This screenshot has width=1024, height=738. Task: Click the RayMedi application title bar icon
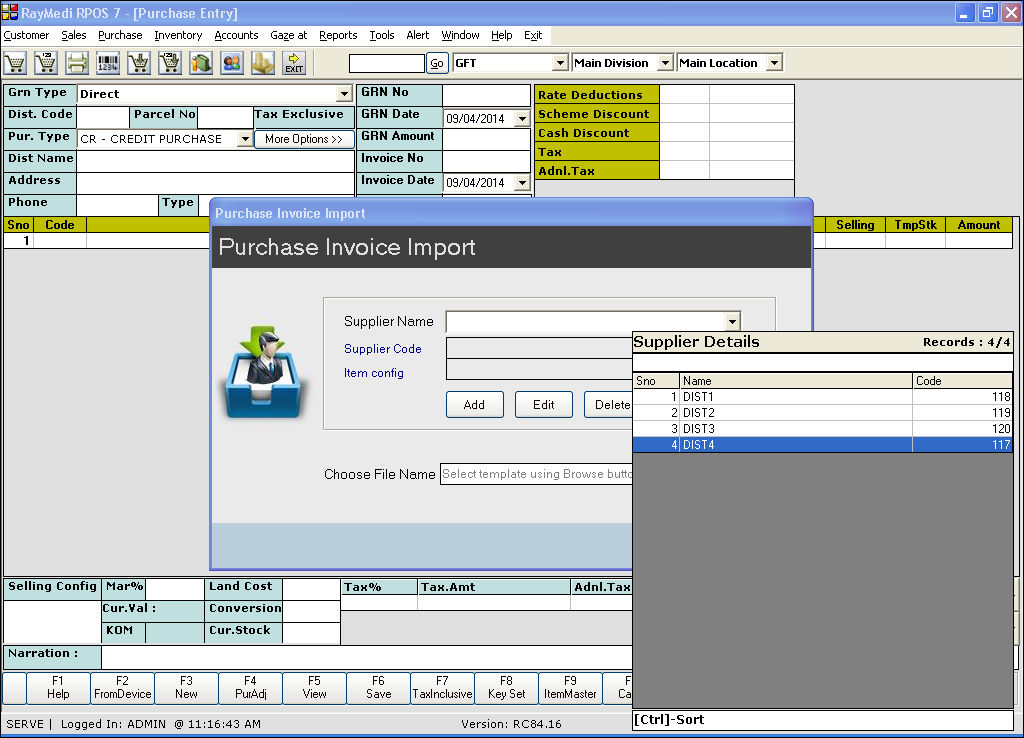(x=10, y=12)
